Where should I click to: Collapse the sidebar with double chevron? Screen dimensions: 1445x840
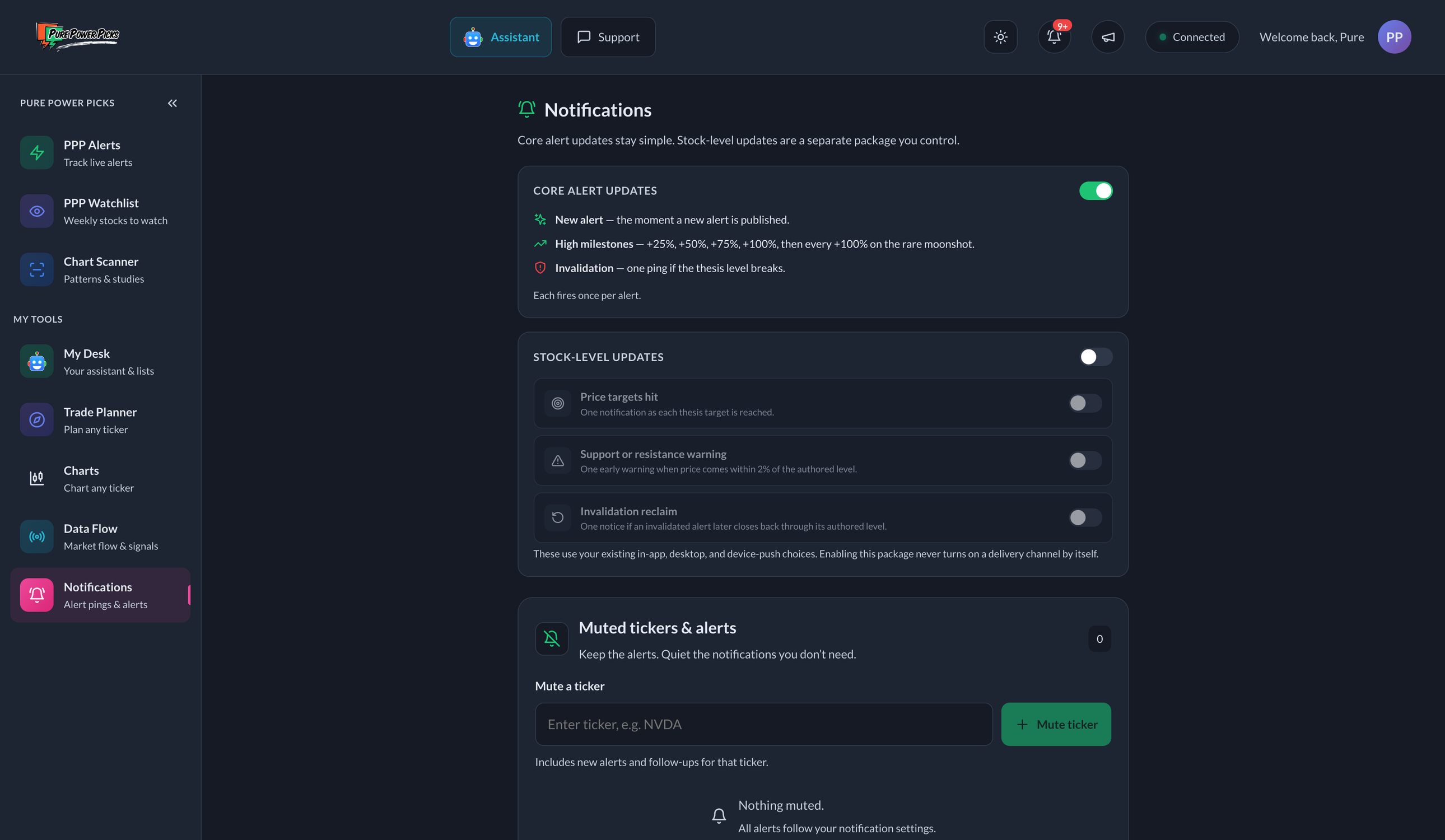pyautogui.click(x=172, y=103)
